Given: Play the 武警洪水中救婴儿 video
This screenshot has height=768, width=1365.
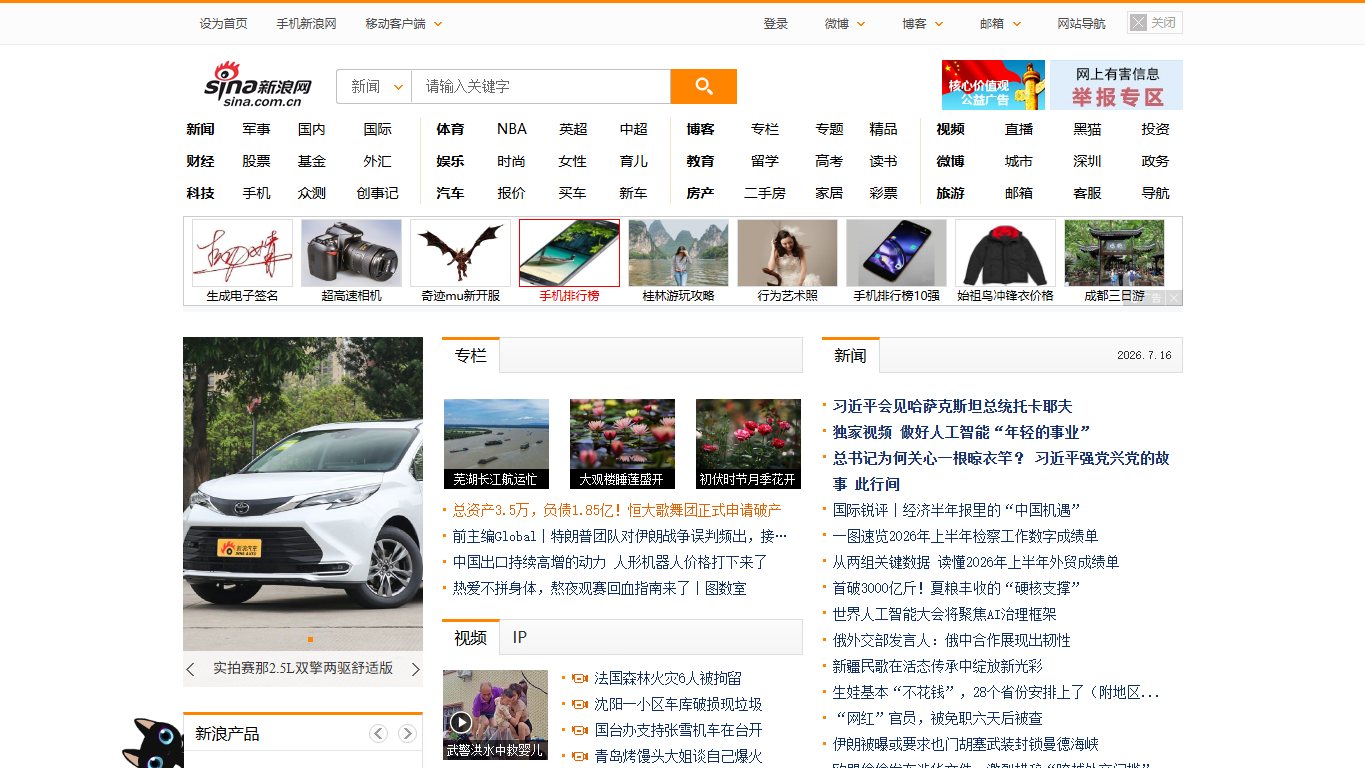Looking at the screenshot, I should click(495, 715).
